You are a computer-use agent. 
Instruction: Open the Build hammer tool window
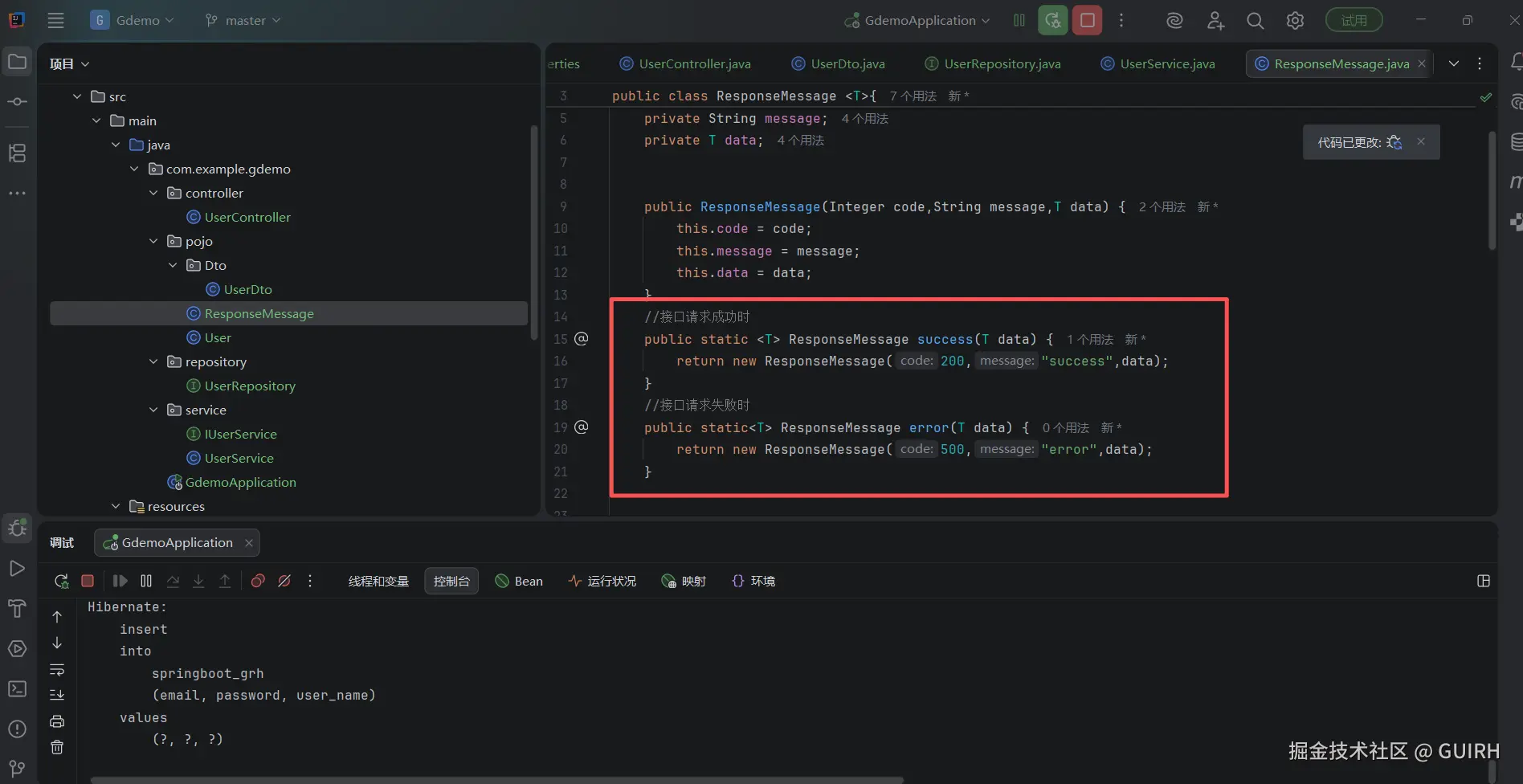[x=17, y=608]
